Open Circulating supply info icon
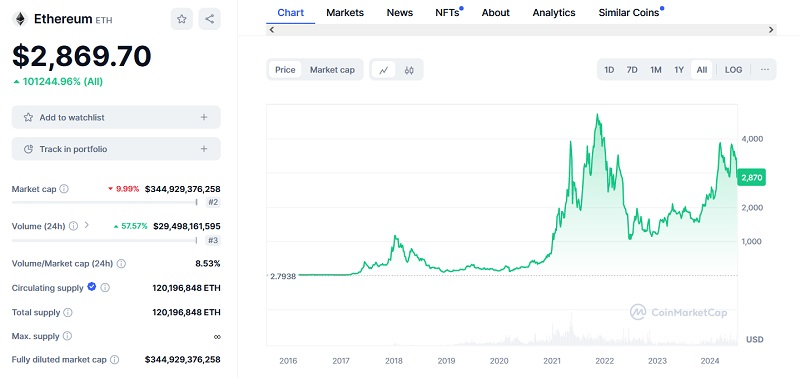 (105, 288)
